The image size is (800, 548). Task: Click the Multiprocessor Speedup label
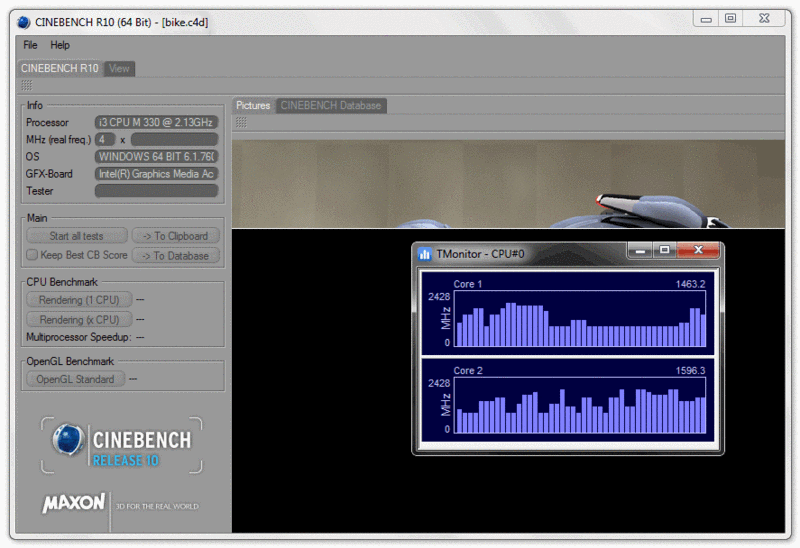(x=79, y=337)
